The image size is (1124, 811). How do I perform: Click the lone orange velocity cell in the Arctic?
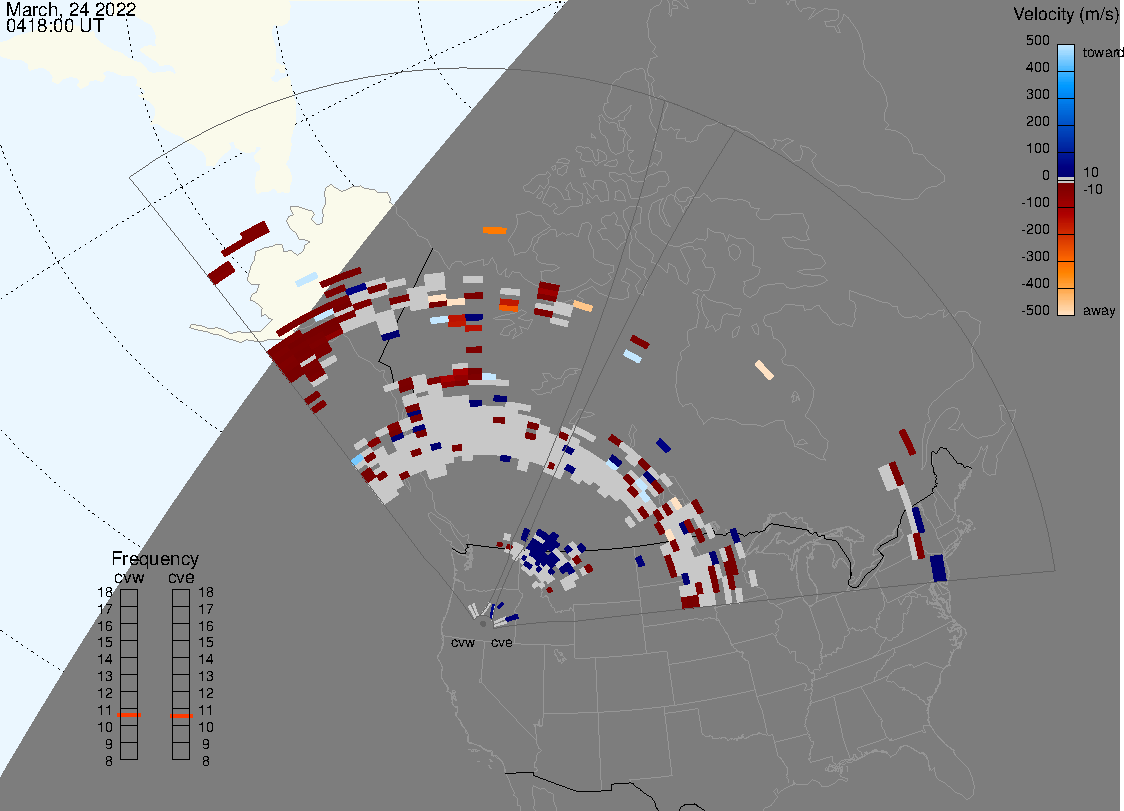[x=495, y=230]
